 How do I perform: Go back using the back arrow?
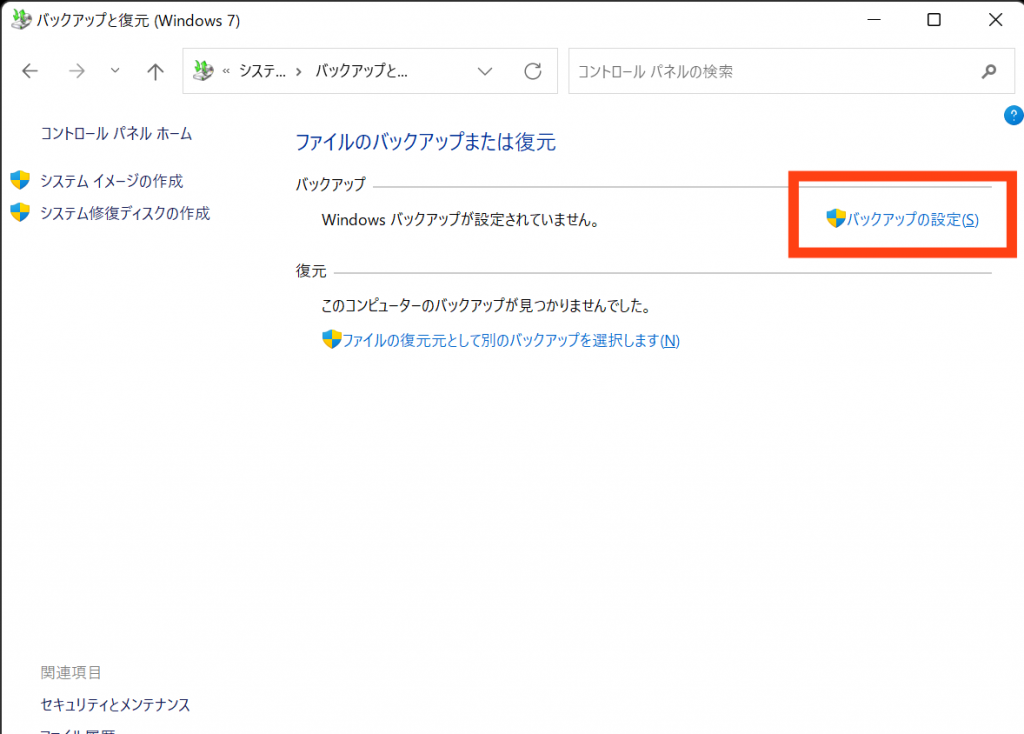pos(30,71)
